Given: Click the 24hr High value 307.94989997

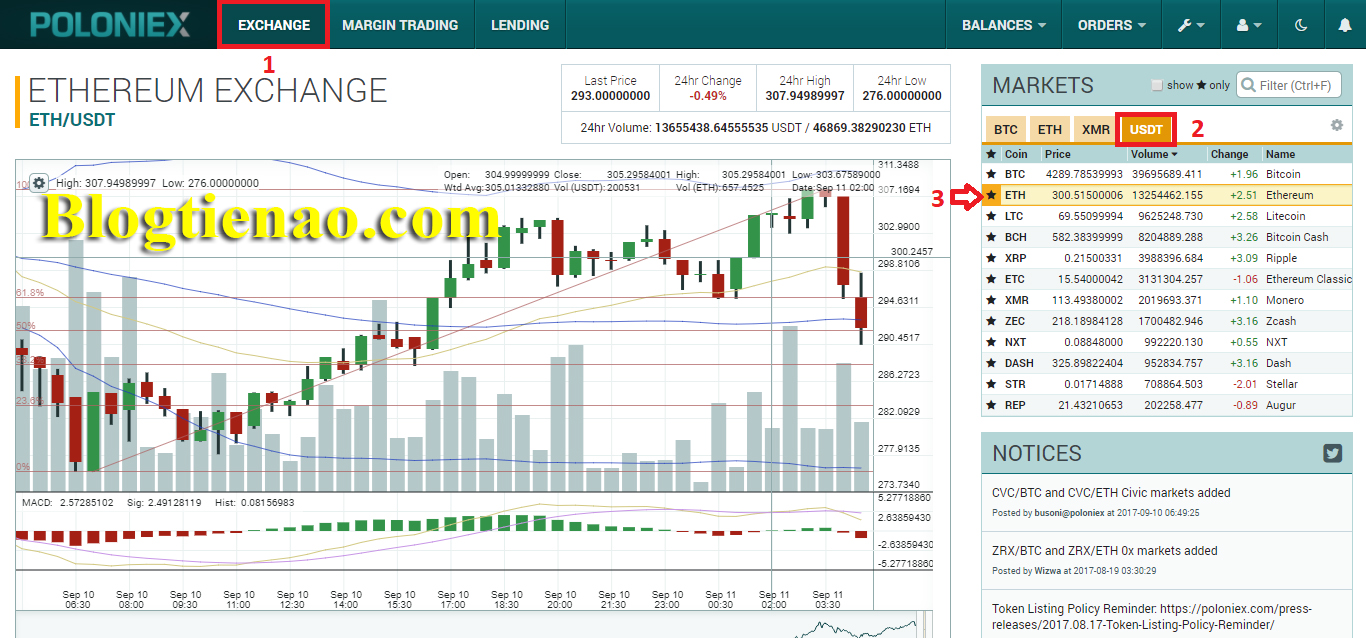Looking at the screenshot, I should [805, 96].
